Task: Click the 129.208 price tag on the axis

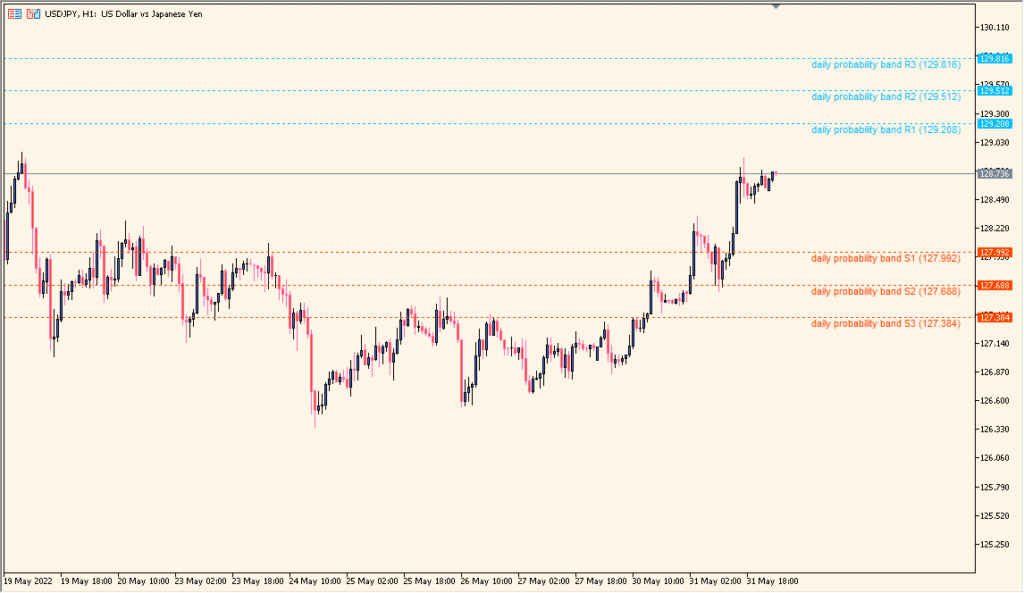Action: pyautogui.click(x=996, y=122)
